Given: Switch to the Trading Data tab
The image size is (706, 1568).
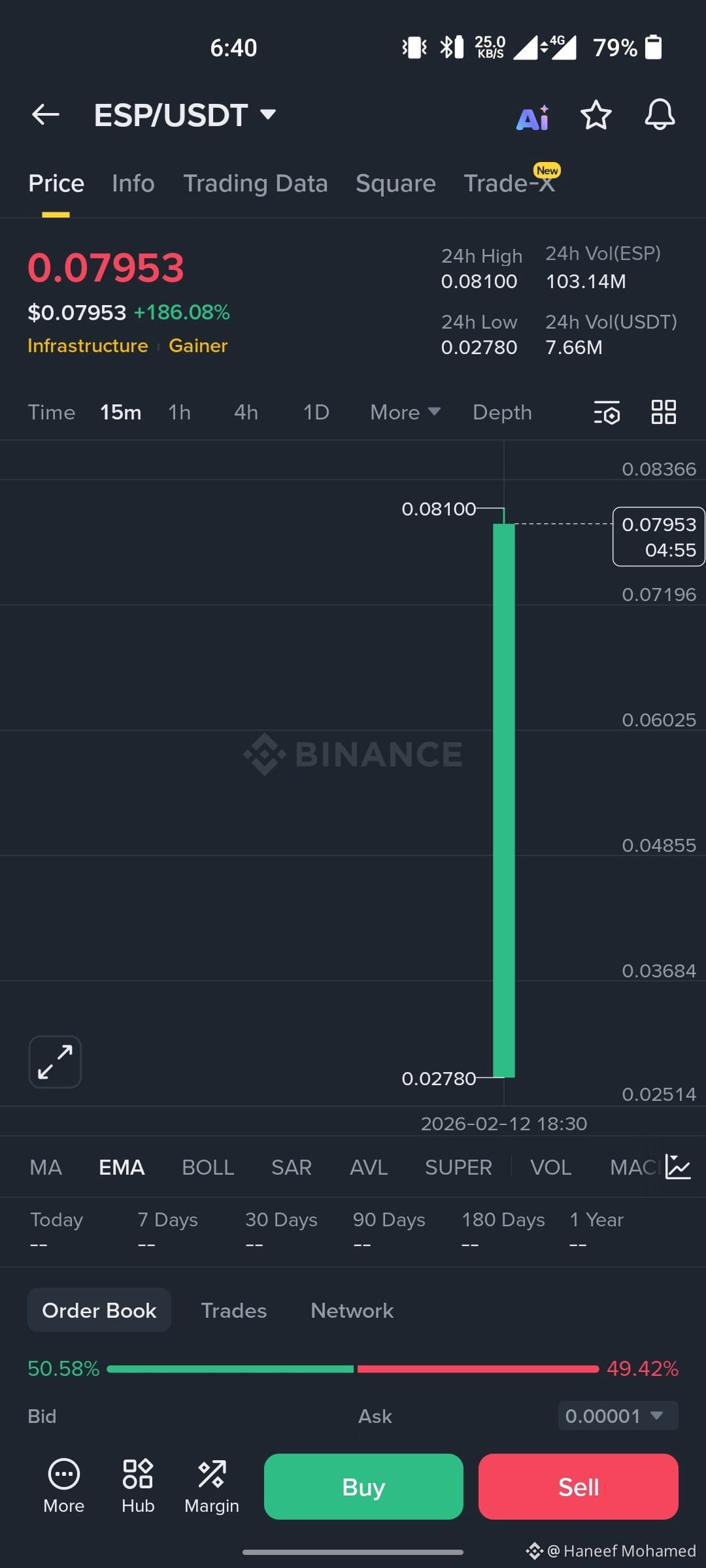Looking at the screenshot, I should coord(256,184).
